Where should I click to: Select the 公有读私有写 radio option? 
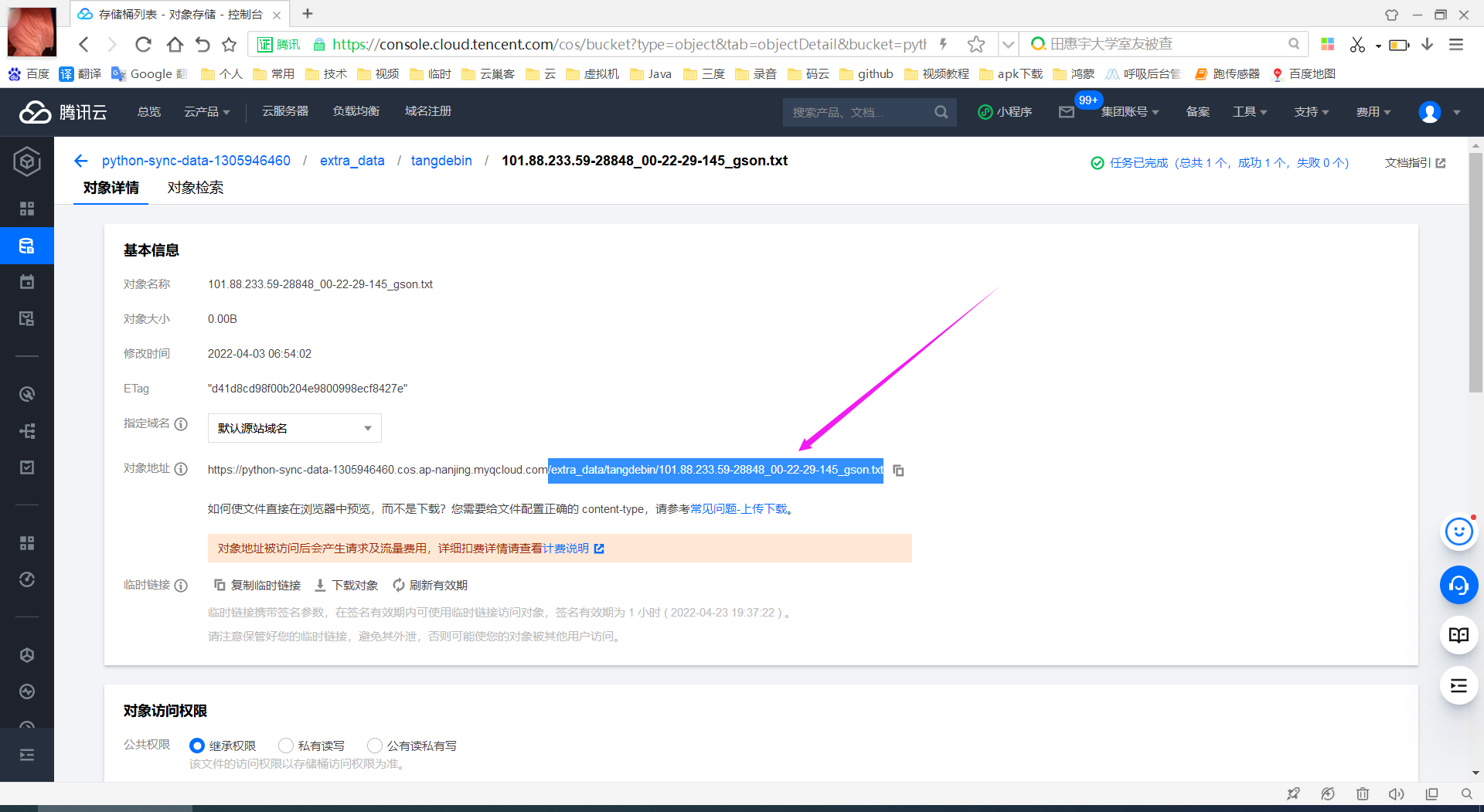pyautogui.click(x=375, y=746)
